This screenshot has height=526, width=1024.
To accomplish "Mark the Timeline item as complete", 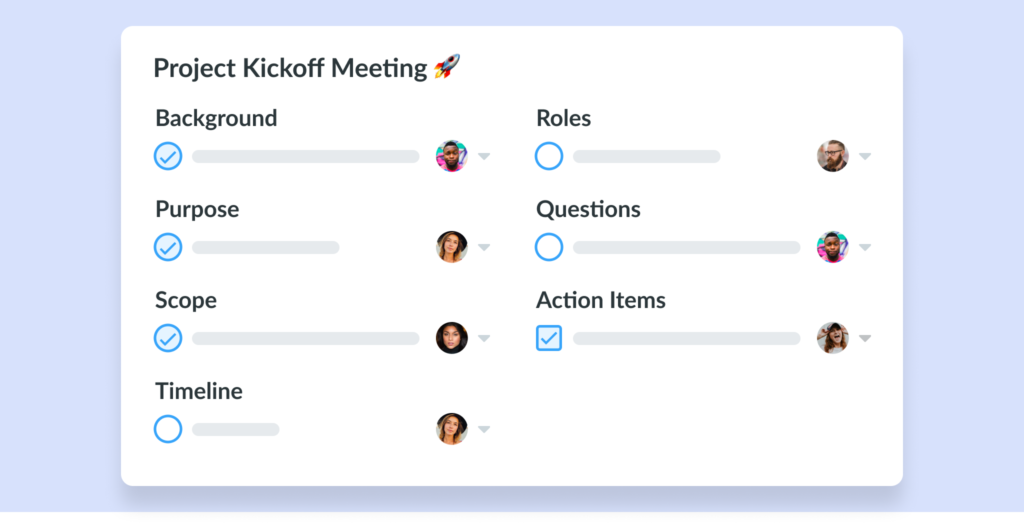I will coord(168,429).
